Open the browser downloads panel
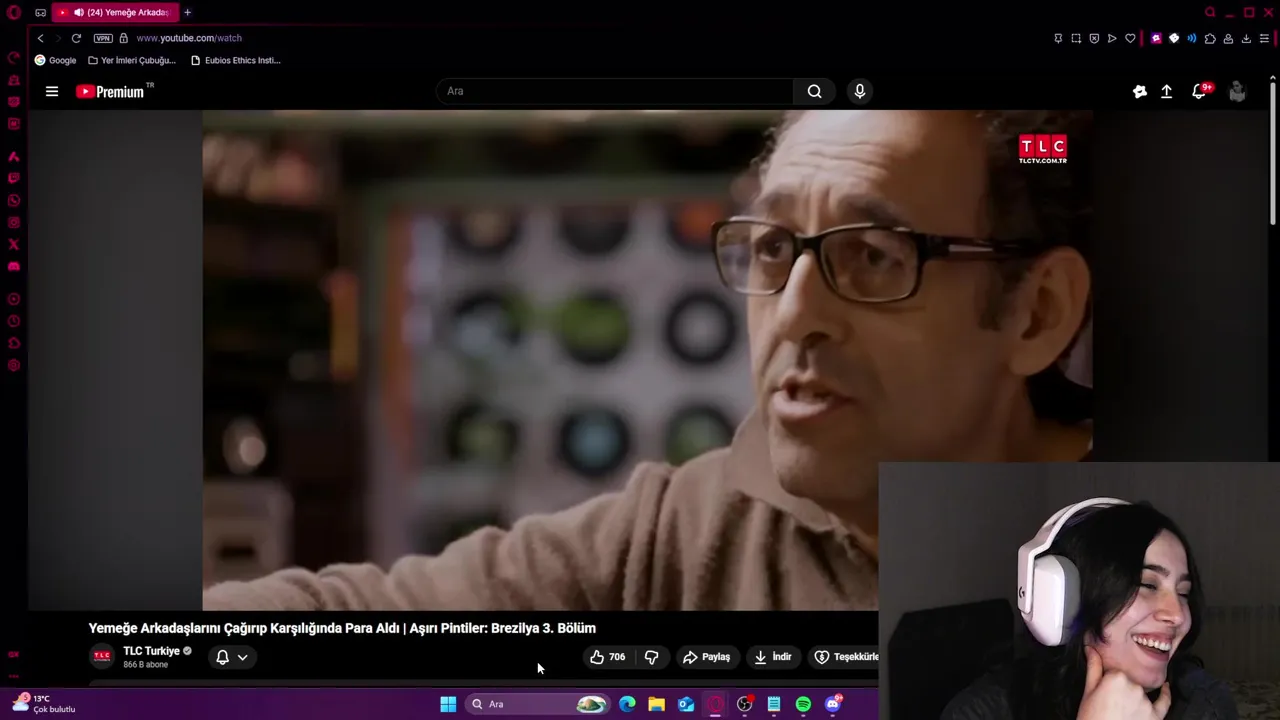This screenshot has height=720, width=1280. pyautogui.click(x=1246, y=38)
